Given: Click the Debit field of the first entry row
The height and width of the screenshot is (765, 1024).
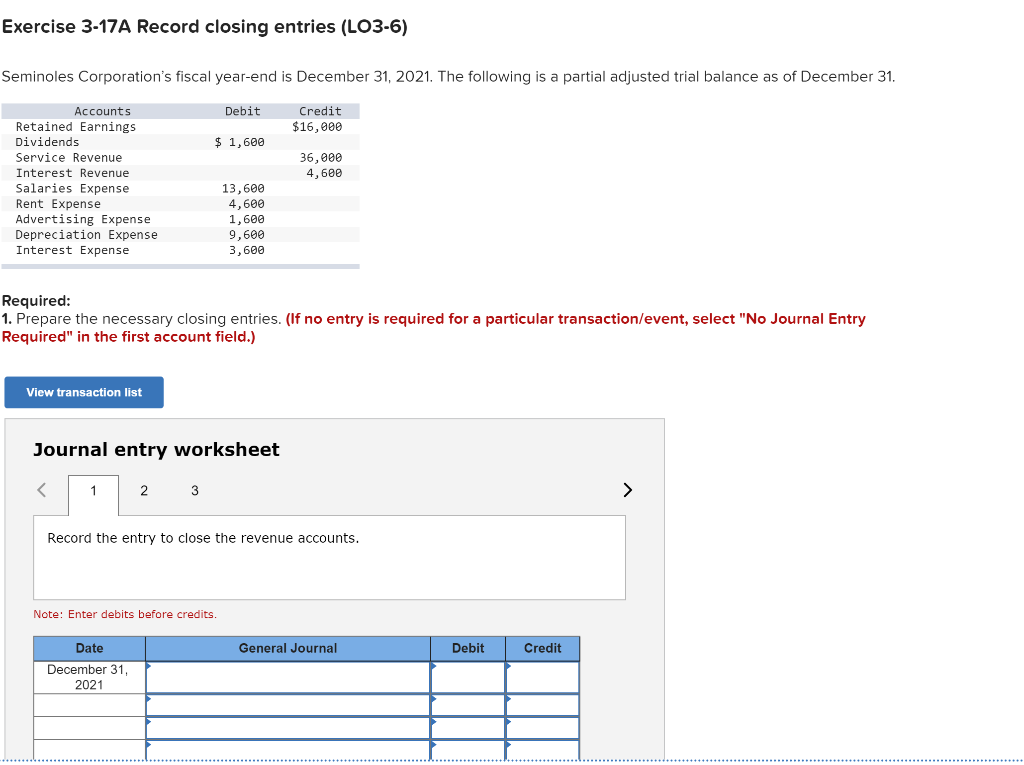Looking at the screenshot, I should 468,677.
